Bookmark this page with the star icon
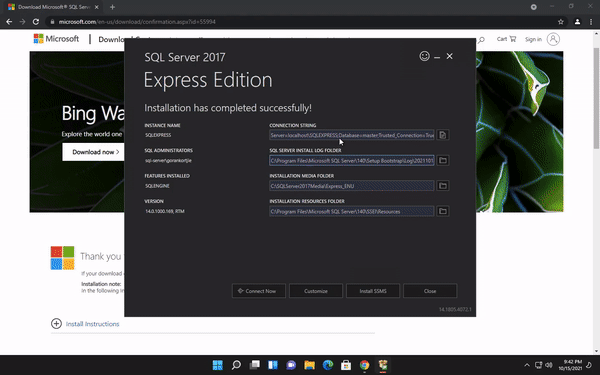 [x=561, y=22]
